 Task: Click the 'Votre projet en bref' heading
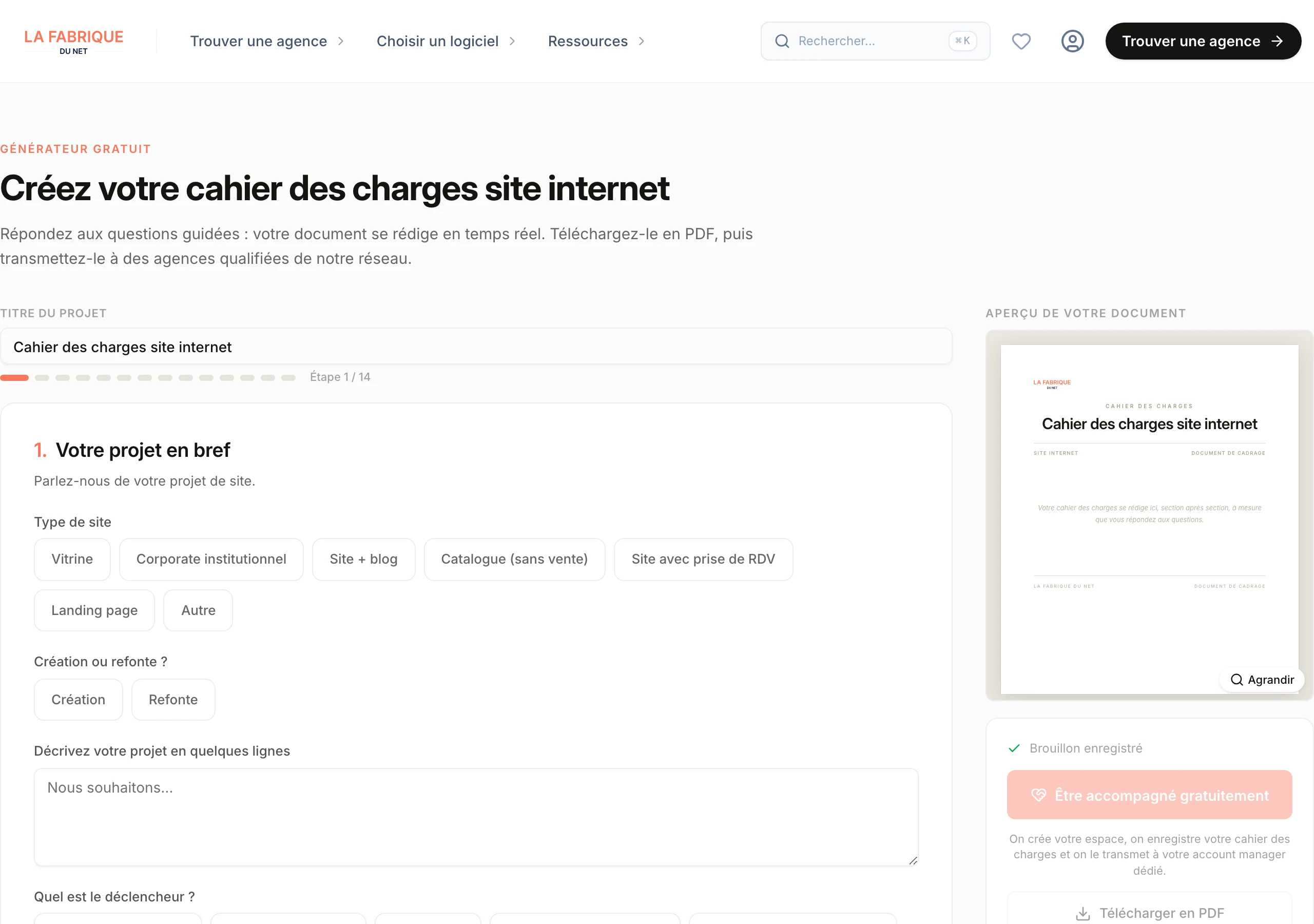(143, 450)
